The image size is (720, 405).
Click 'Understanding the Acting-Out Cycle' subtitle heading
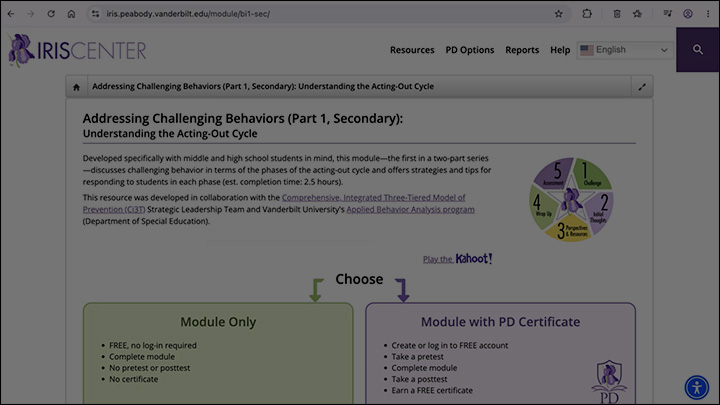point(170,134)
